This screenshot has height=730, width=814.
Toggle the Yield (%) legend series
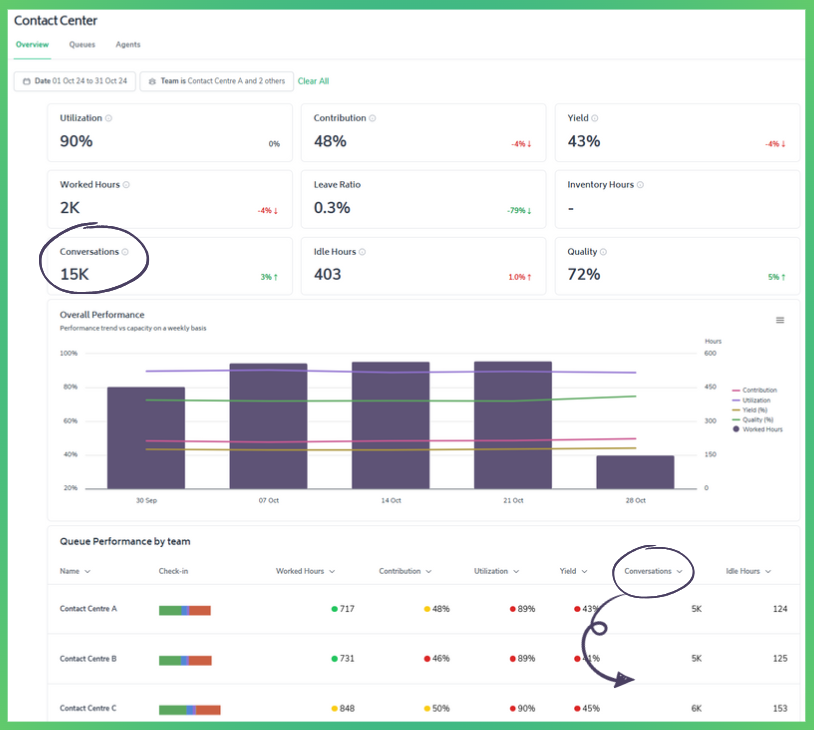pos(750,410)
